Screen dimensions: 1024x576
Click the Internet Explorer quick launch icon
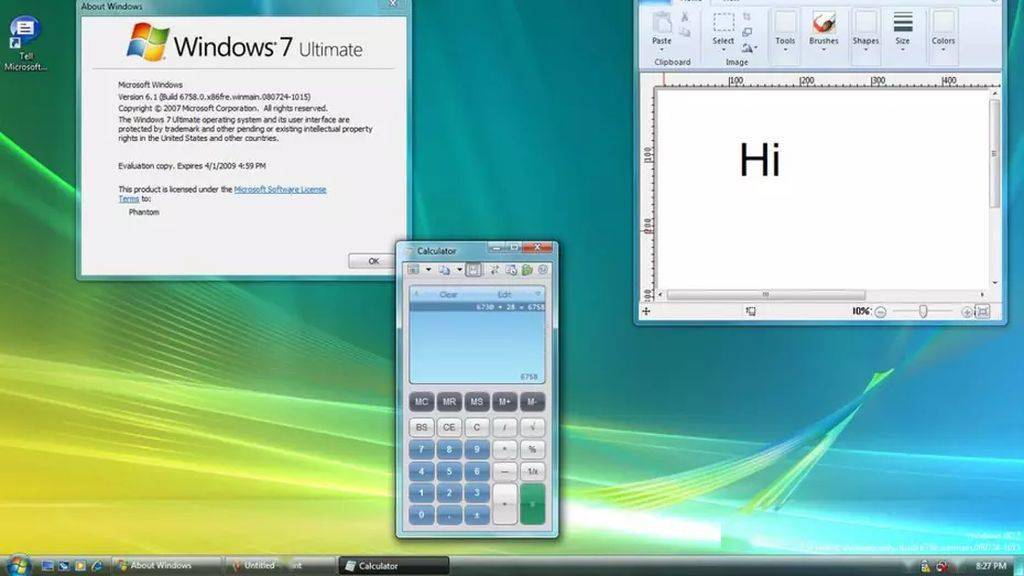click(97, 566)
